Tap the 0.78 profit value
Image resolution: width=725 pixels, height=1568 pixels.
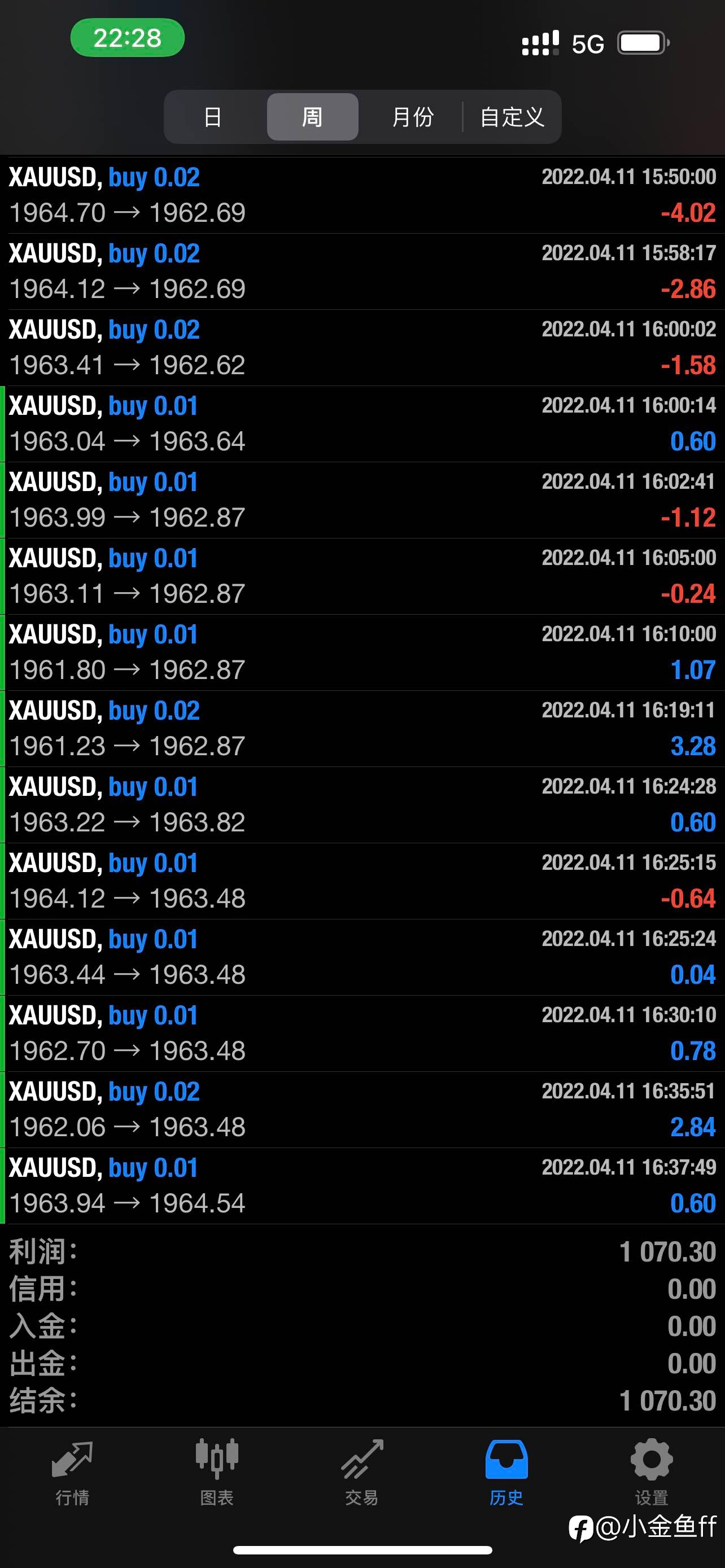(x=693, y=1051)
